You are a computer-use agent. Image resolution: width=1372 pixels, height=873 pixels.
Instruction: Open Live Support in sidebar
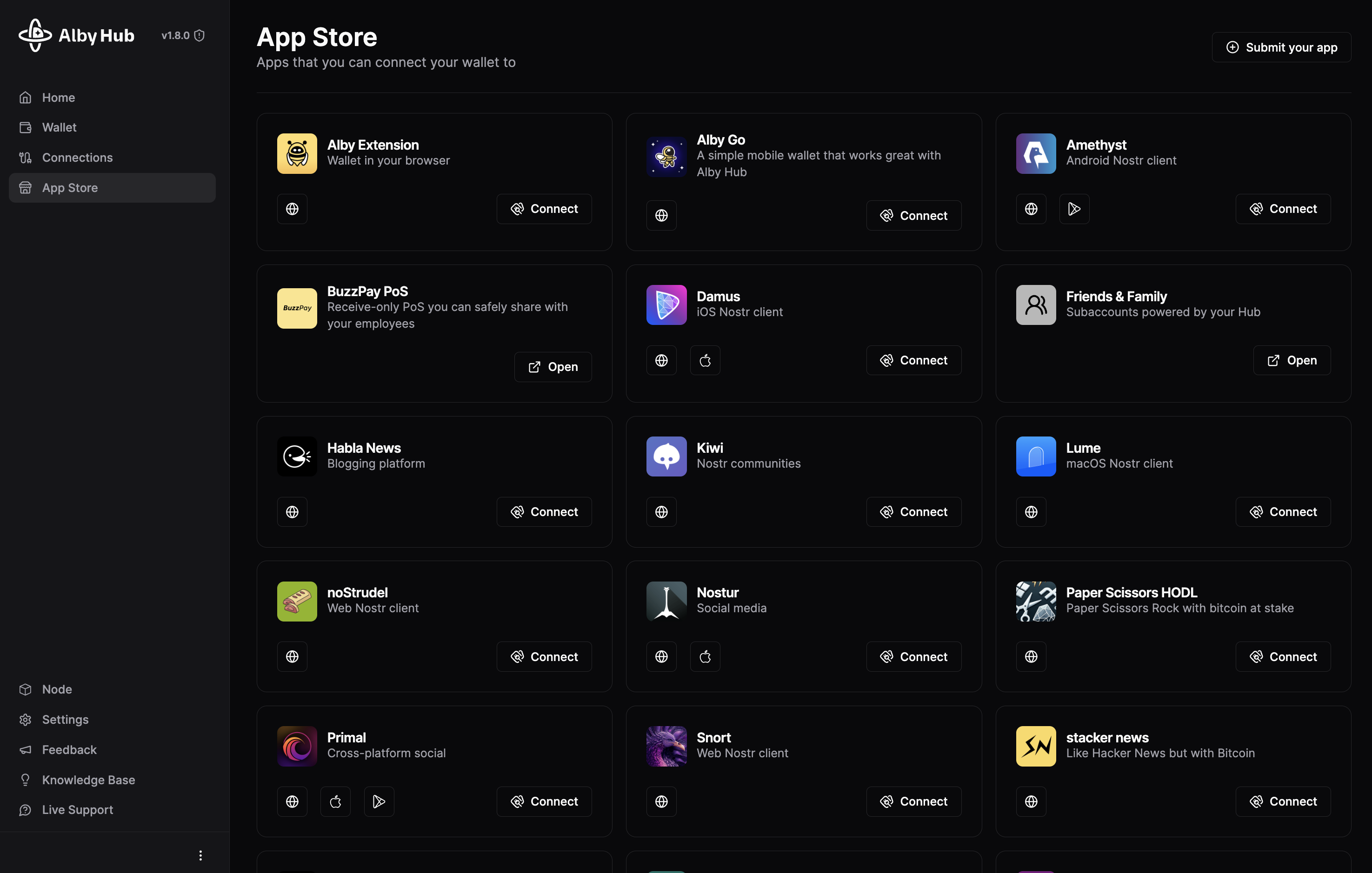click(112, 810)
